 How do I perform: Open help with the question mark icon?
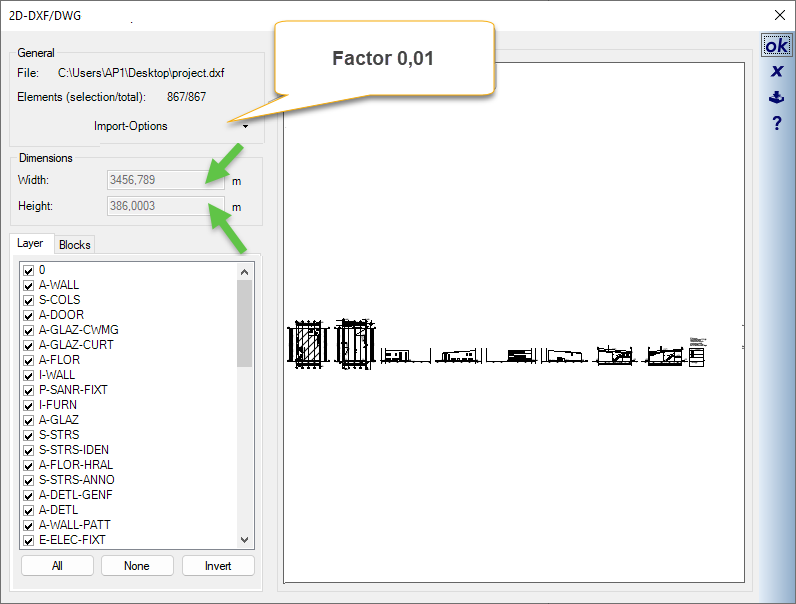coord(776,124)
